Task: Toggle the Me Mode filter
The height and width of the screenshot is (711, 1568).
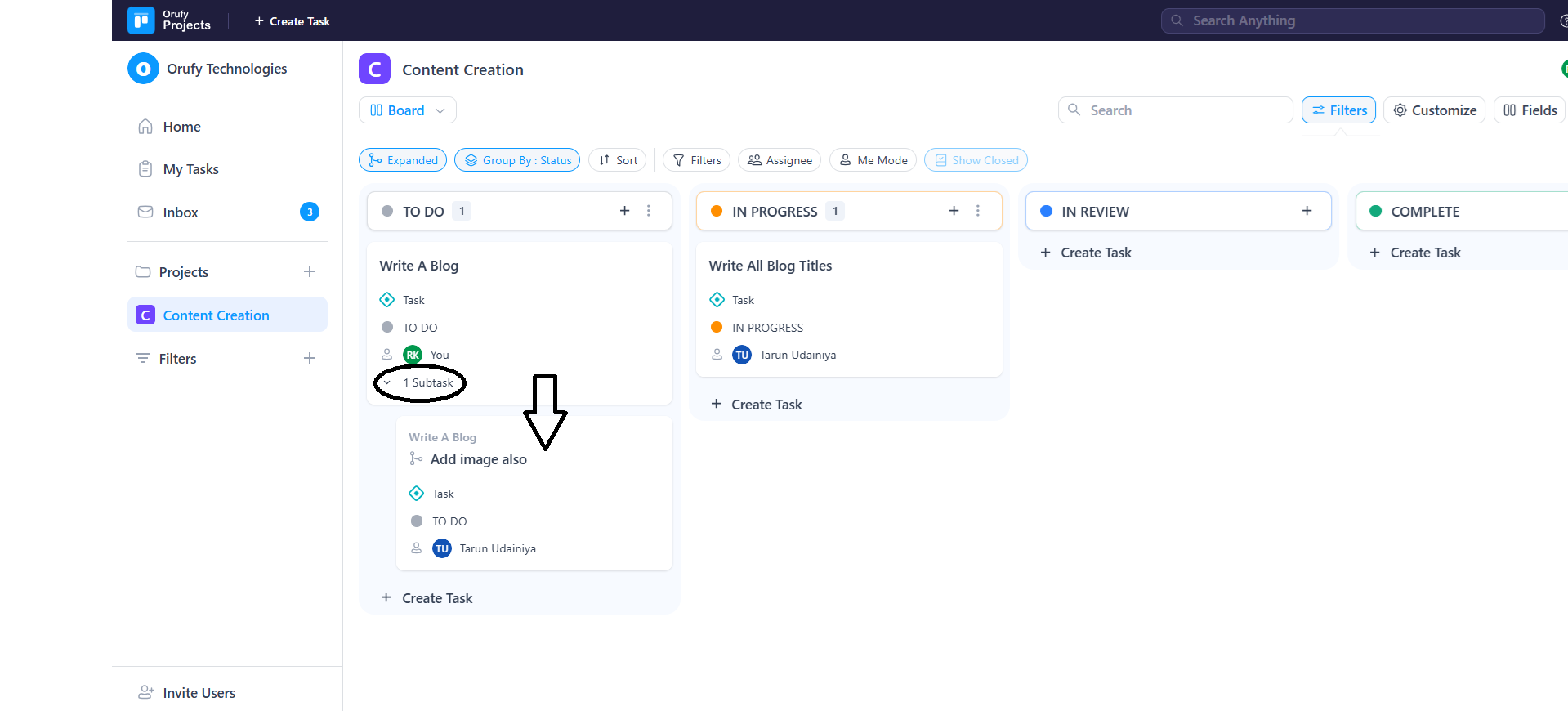Action: [873, 160]
